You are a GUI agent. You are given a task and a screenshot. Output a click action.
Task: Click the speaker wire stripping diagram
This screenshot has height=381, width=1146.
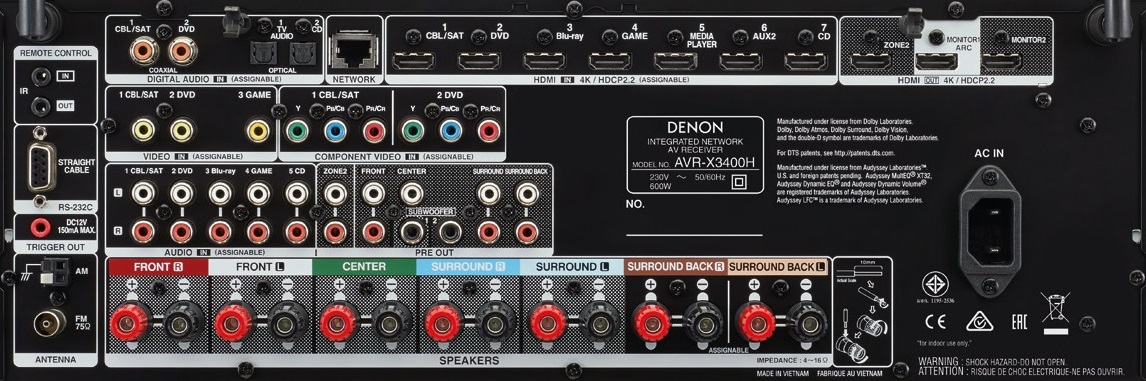click(863, 311)
